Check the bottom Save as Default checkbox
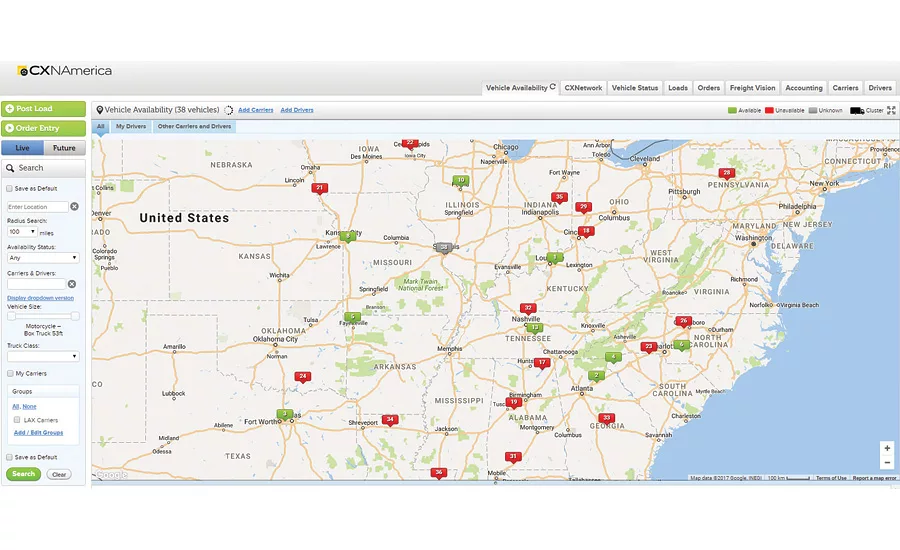The width and height of the screenshot is (900, 550). 9,458
